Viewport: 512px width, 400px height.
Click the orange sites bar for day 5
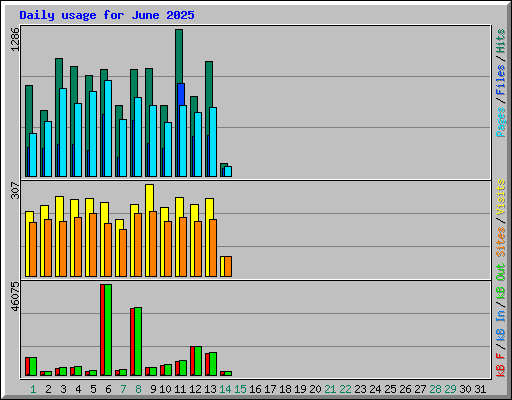click(x=93, y=245)
